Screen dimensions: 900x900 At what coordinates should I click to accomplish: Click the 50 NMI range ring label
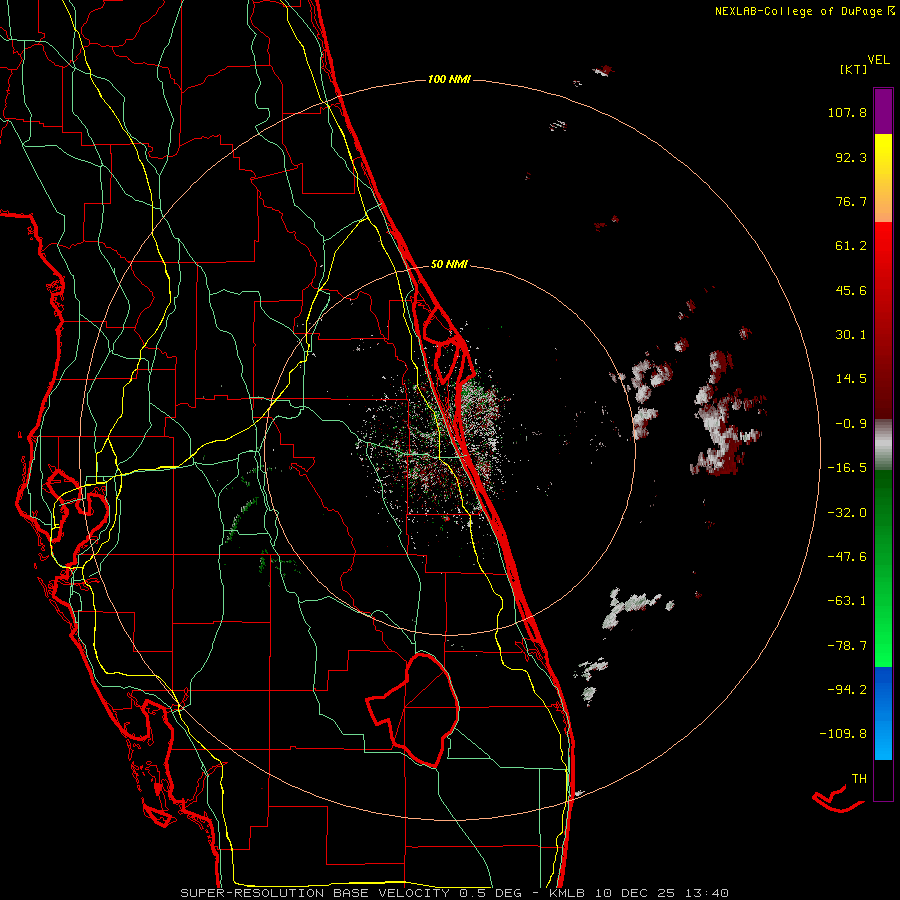tap(449, 264)
